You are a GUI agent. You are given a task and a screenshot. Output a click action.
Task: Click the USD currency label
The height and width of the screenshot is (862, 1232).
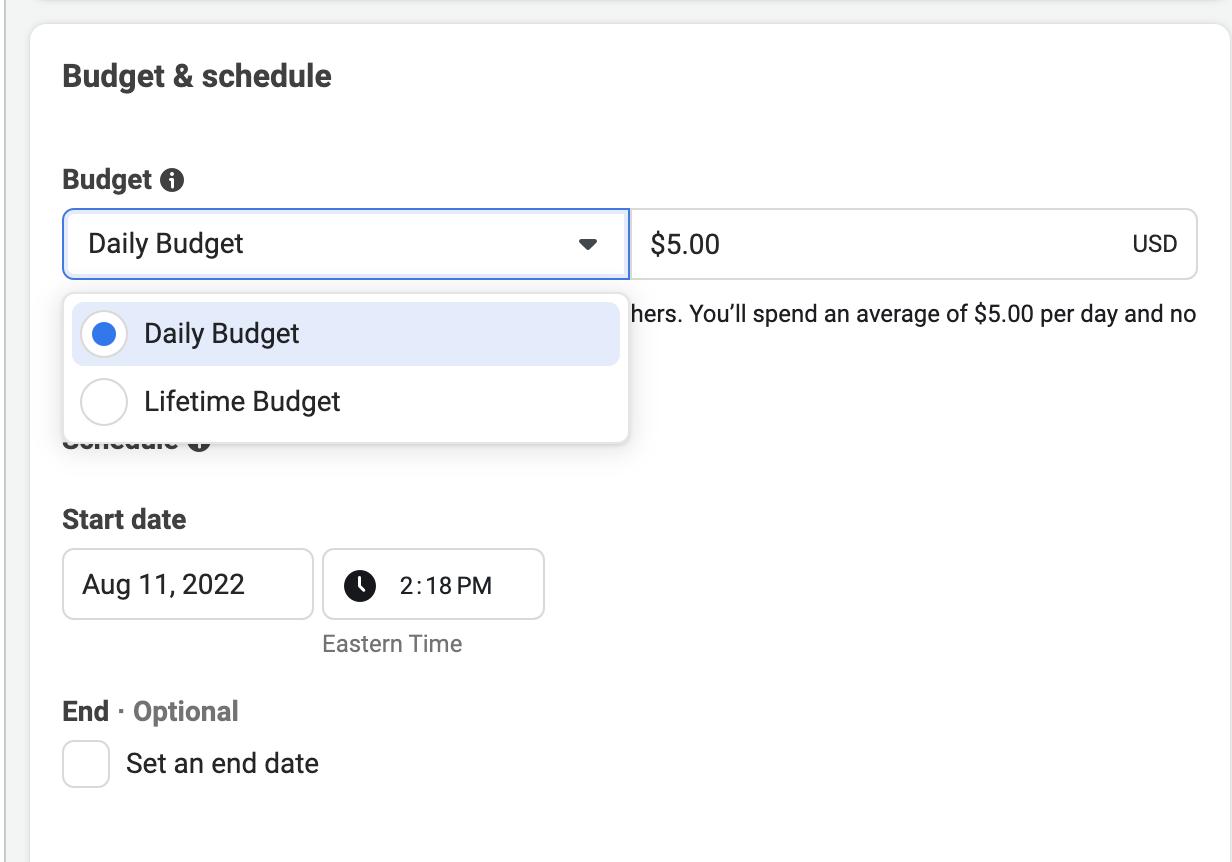click(x=1154, y=244)
